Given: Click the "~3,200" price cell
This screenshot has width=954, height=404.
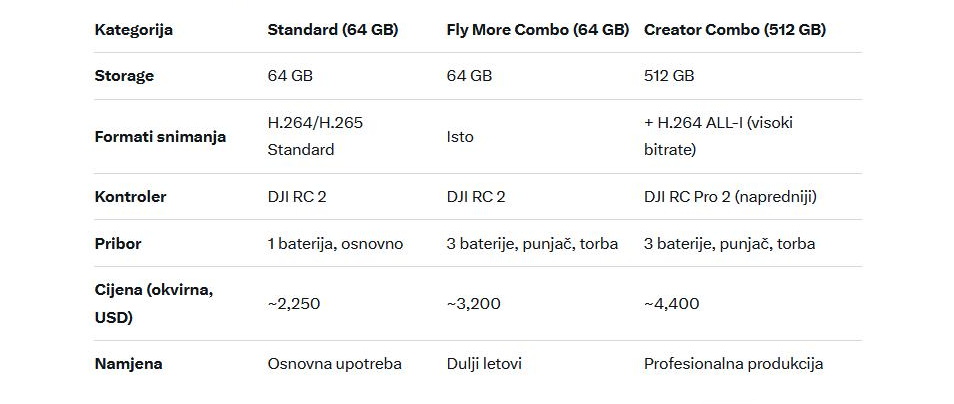Looking at the screenshot, I should (x=473, y=303).
